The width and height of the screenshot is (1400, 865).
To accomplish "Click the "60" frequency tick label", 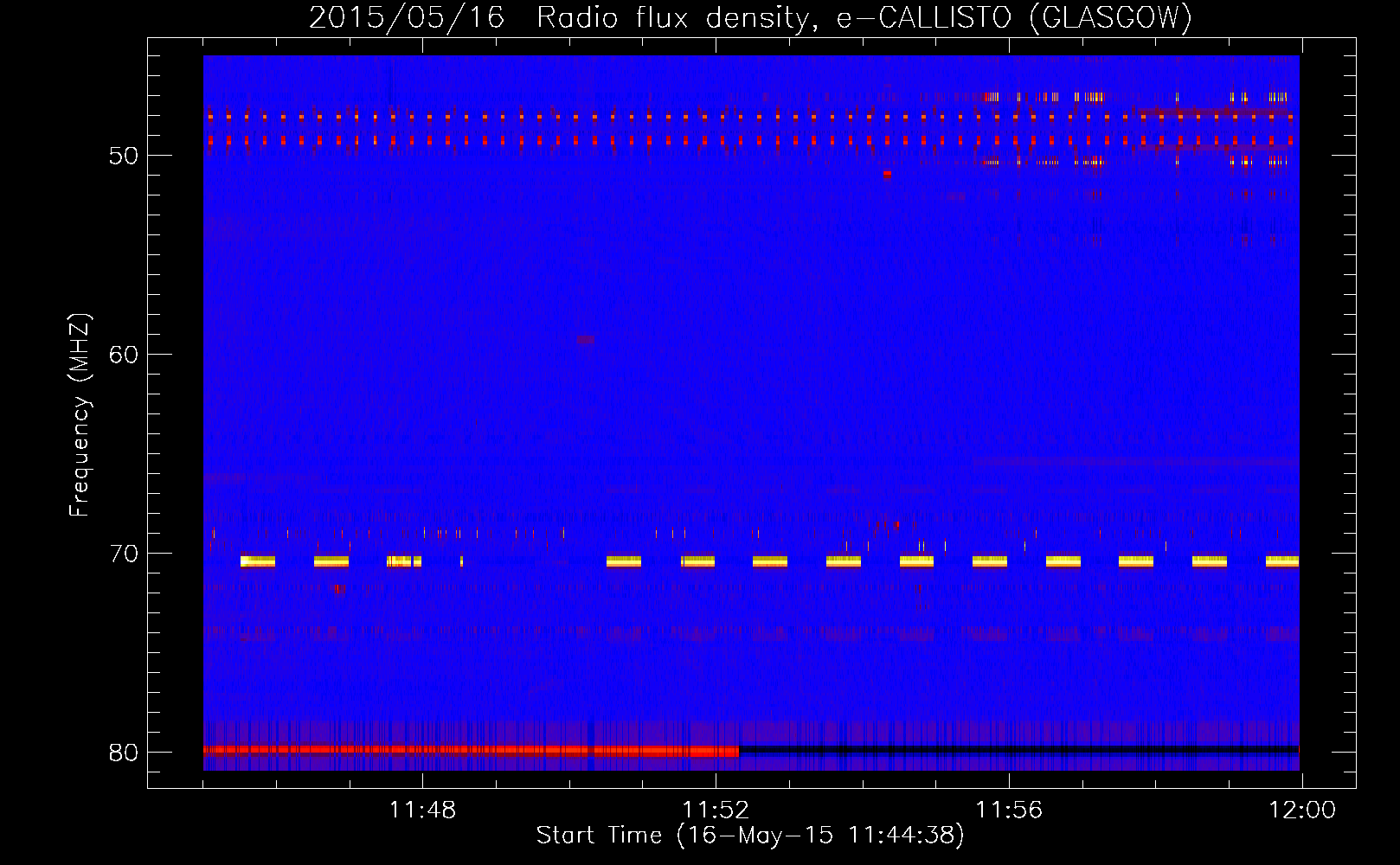I will tap(124, 355).
